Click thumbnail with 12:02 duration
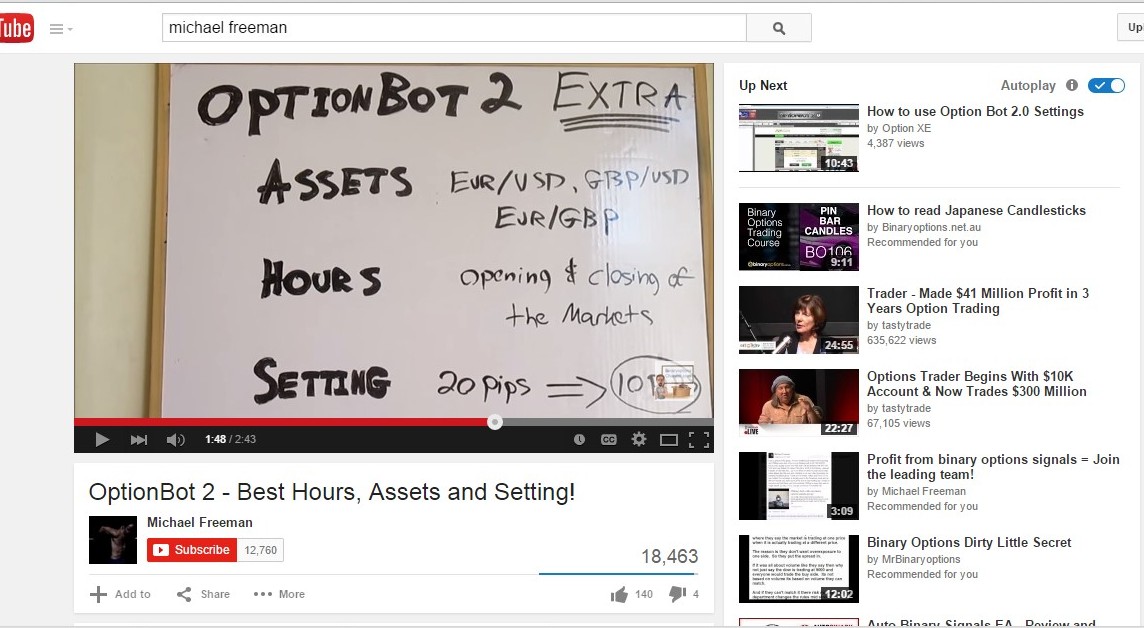 (799, 569)
